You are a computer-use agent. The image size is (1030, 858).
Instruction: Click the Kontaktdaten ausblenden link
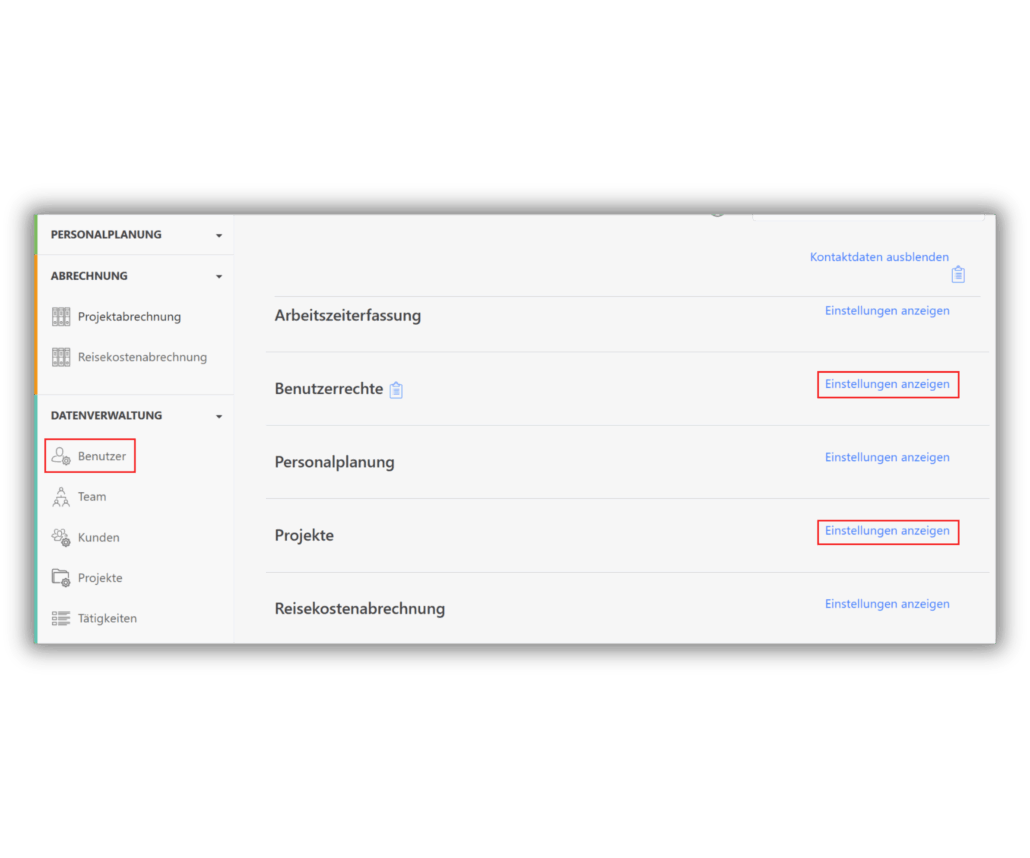879,258
